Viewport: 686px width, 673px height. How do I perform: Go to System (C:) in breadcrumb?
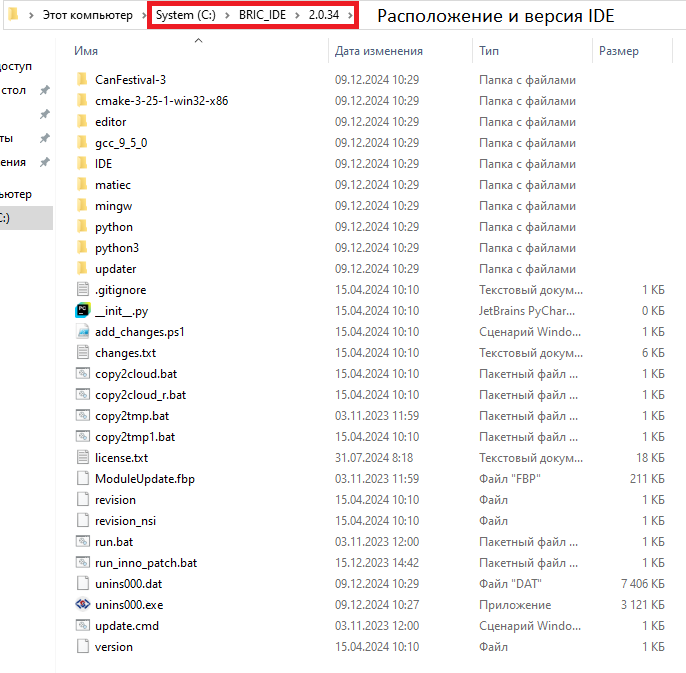click(x=186, y=15)
